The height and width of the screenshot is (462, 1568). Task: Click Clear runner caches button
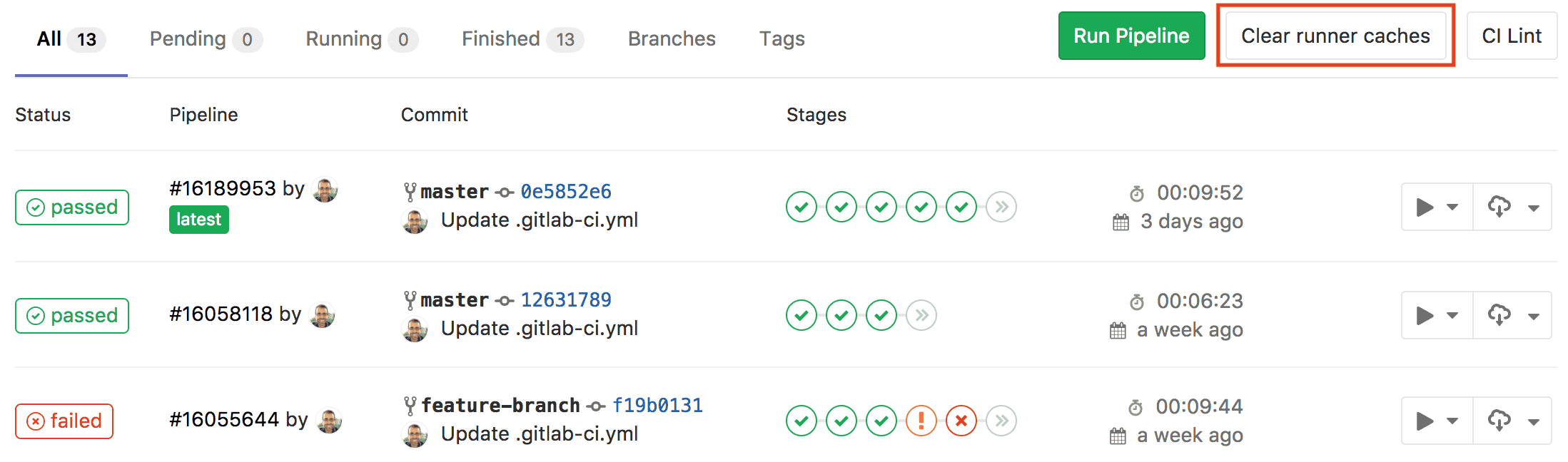pos(1335,36)
